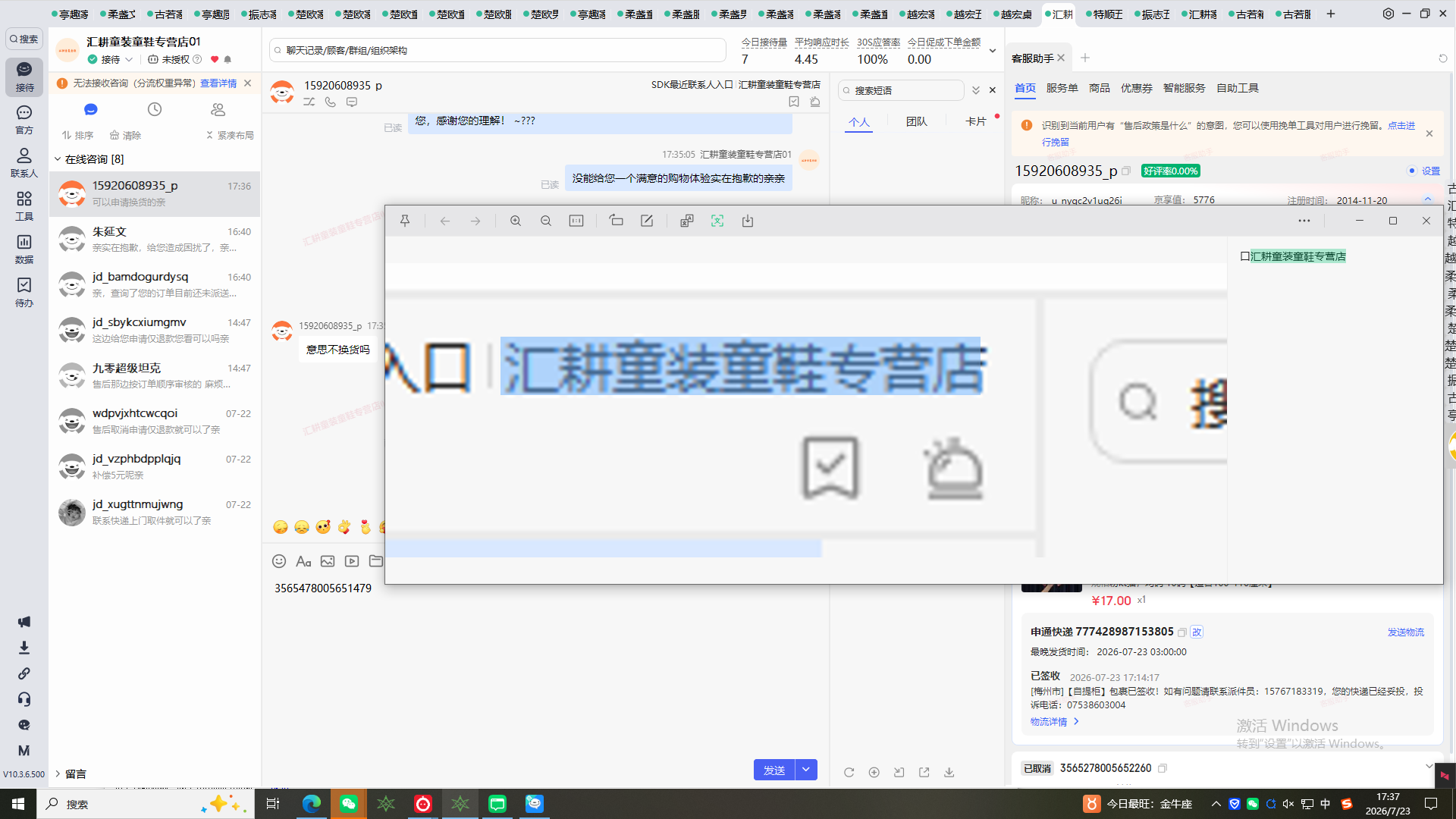Click the 清除 clear button
Viewport: 1456px width, 819px height.
(125, 135)
